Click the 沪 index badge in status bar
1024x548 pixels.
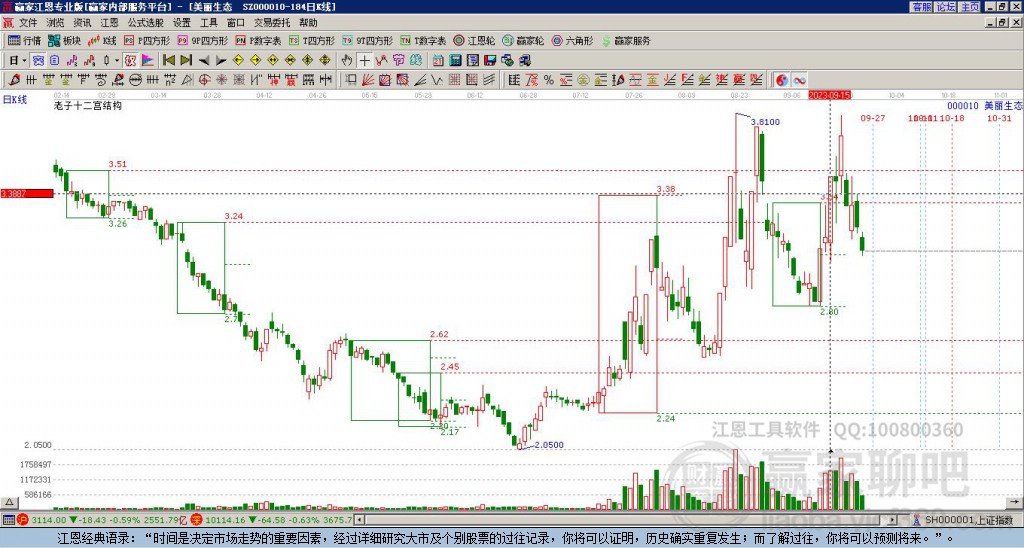tap(22, 520)
